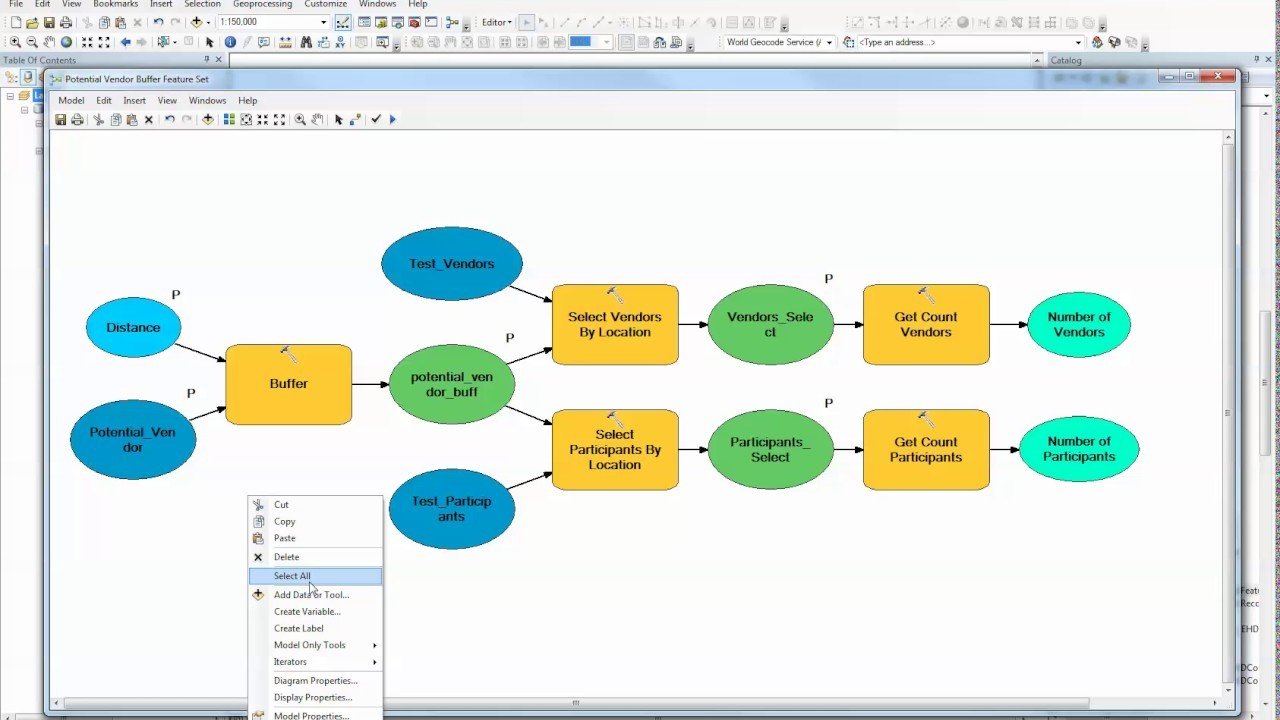Click ArcMap Add Data icon in main toolbar
This screenshot has height=720, width=1280.
196,22
